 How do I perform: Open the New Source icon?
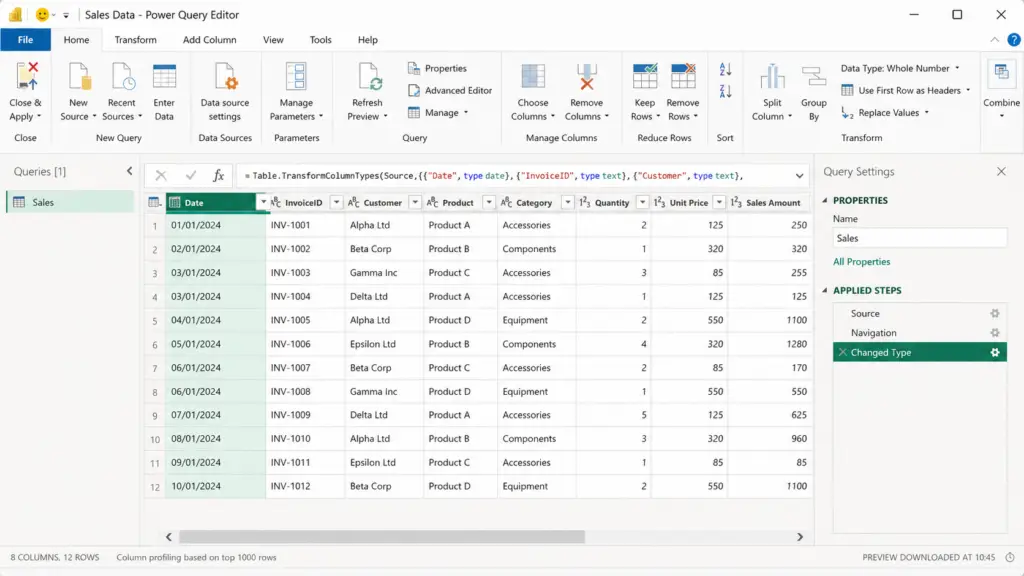coord(79,76)
